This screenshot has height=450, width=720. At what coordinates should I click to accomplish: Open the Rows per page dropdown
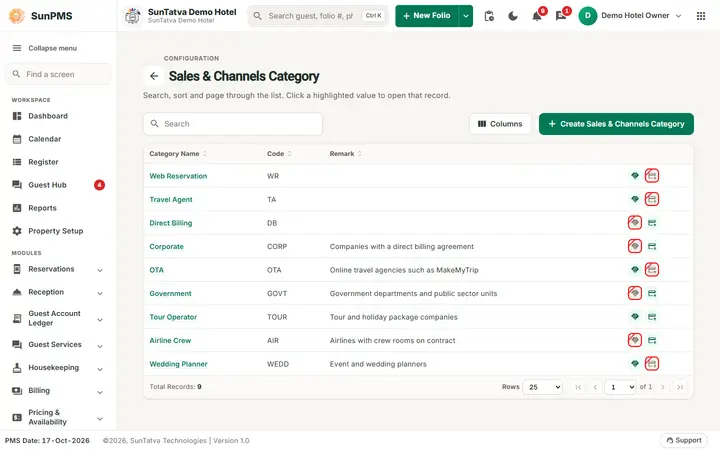click(x=543, y=387)
